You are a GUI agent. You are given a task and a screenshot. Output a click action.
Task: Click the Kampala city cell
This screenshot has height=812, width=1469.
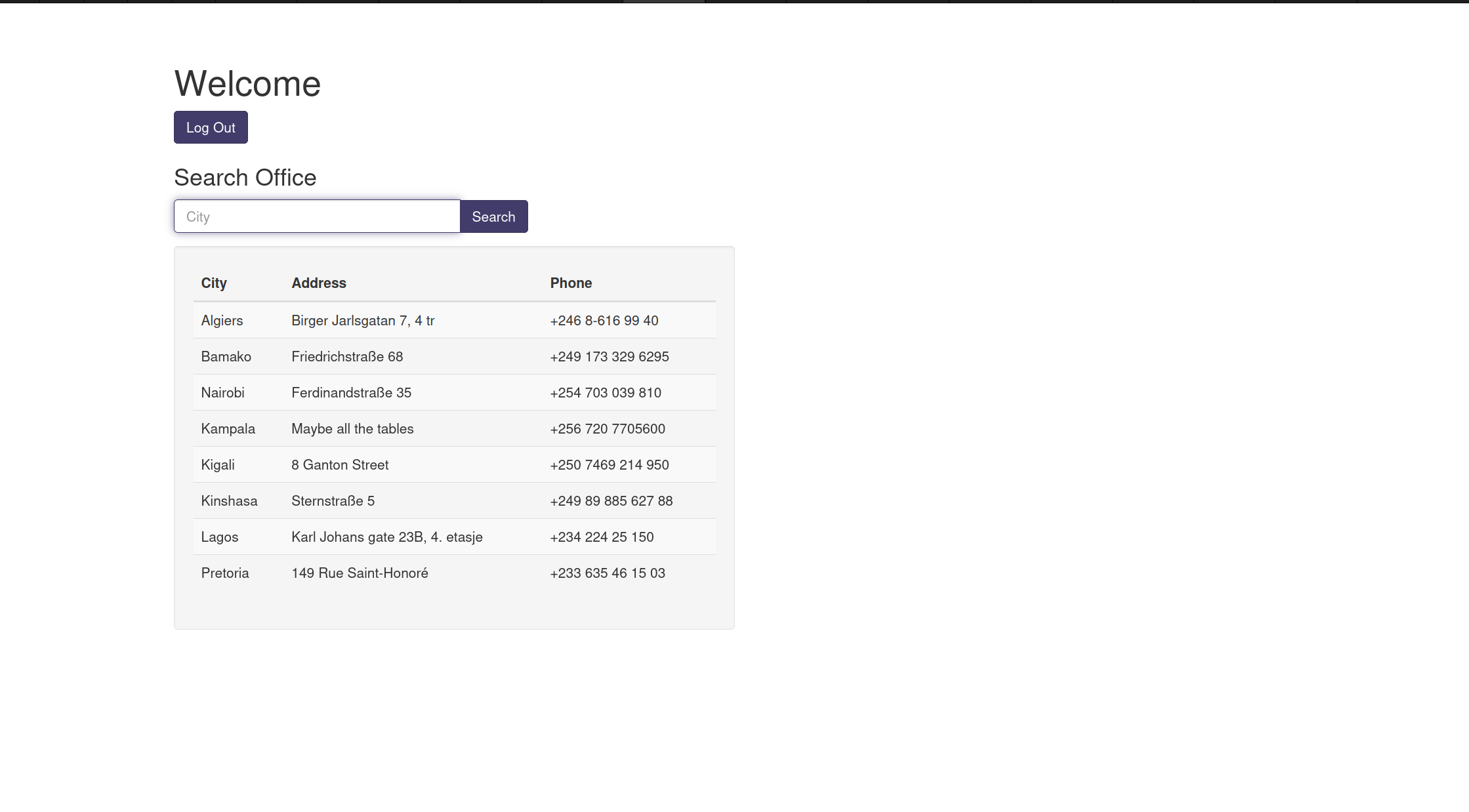(228, 429)
